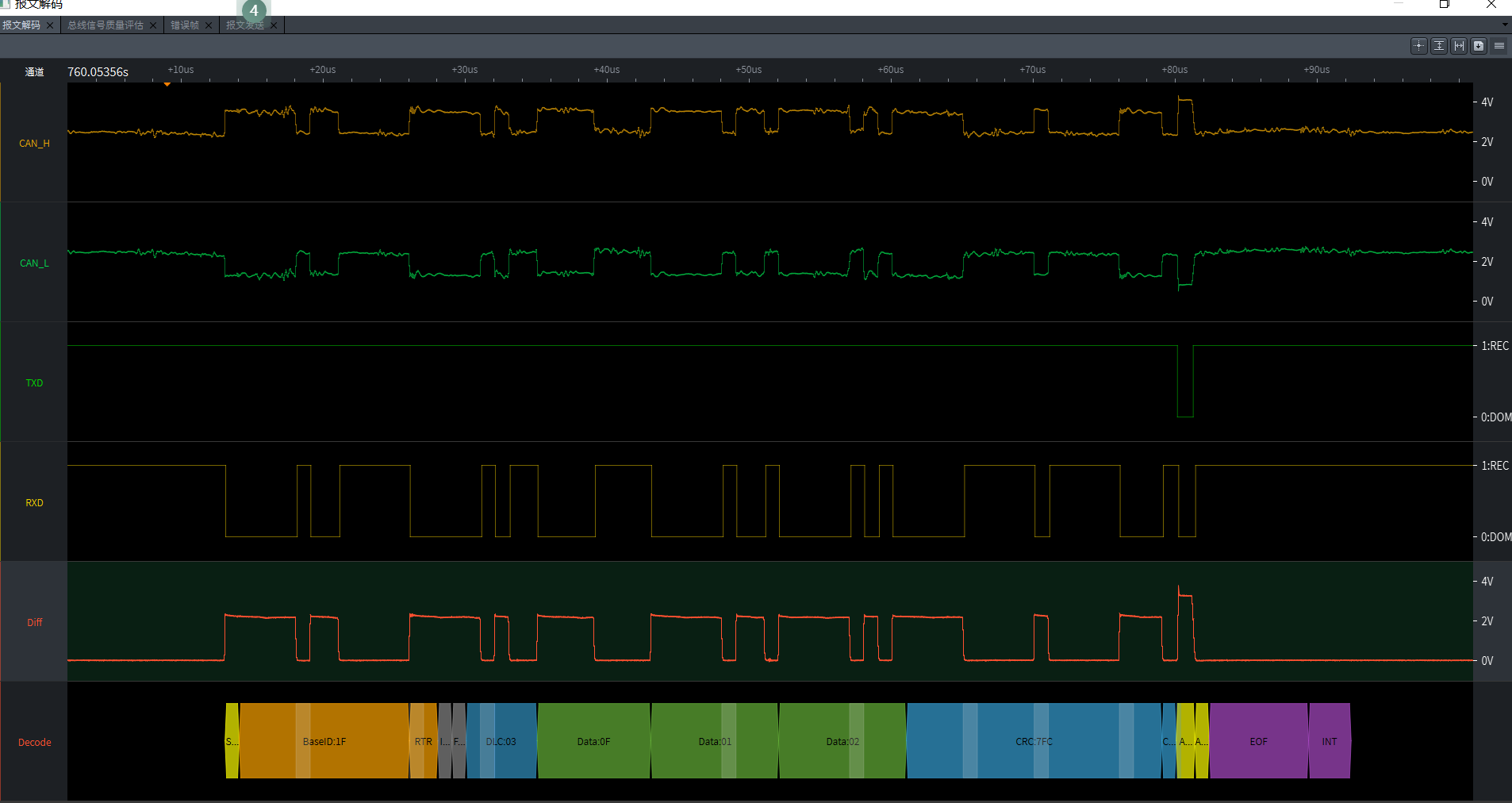1512x803 pixels.
Task: Click the +50us time ruler tick
Action: click(748, 70)
